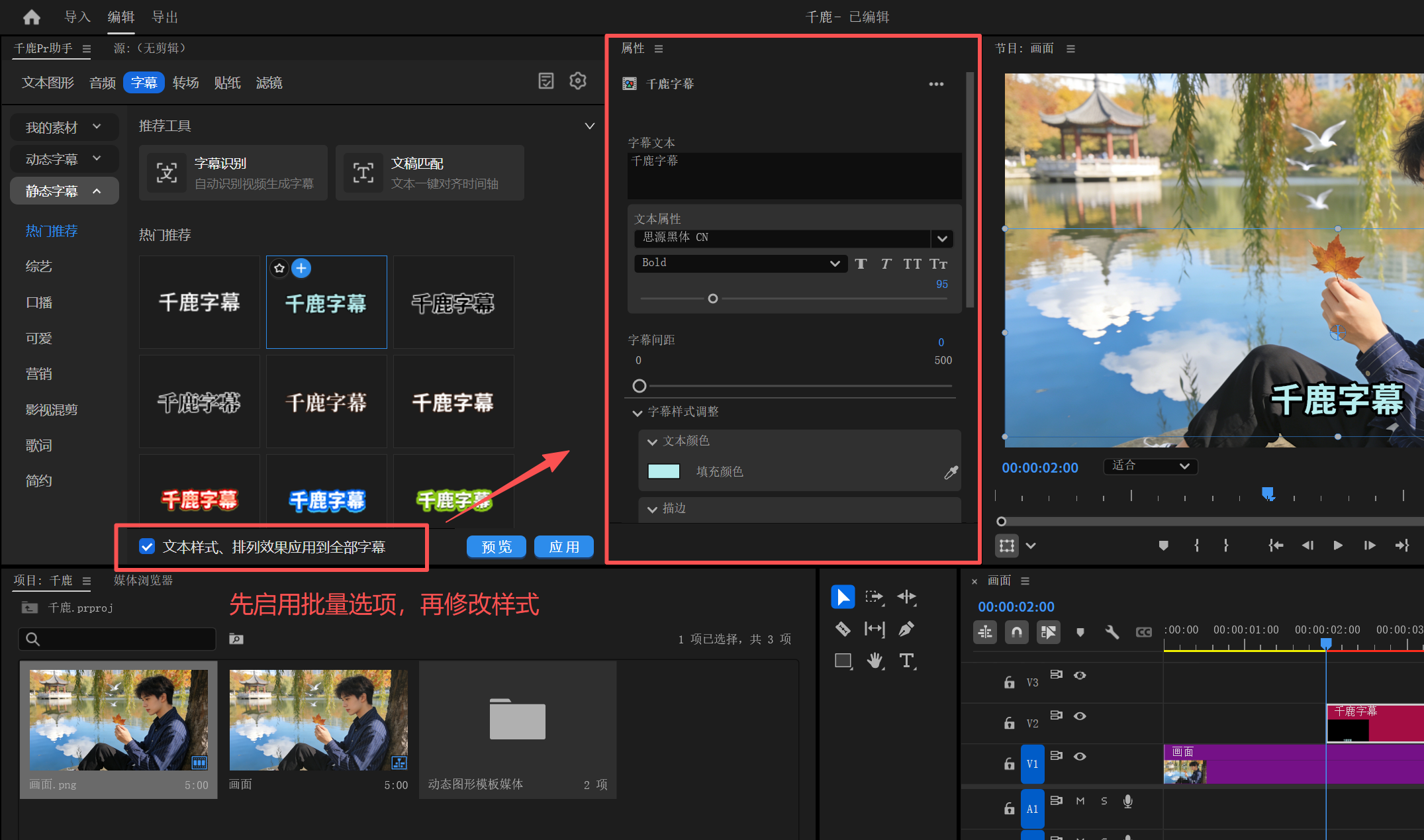Viewport: 1424px width, 840px height.
Task: Open the 导出 workspace tab
Action: point(165,17)
